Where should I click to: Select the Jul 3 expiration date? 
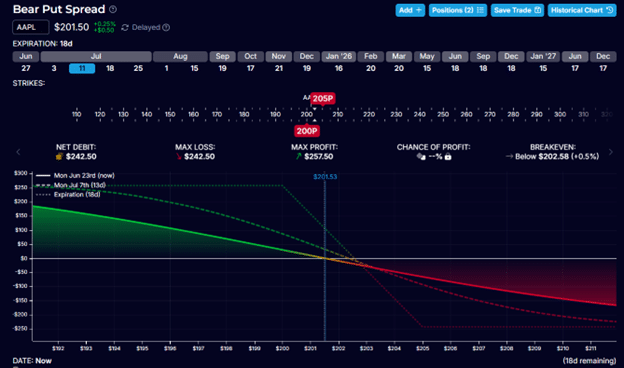tap(54, 68)
